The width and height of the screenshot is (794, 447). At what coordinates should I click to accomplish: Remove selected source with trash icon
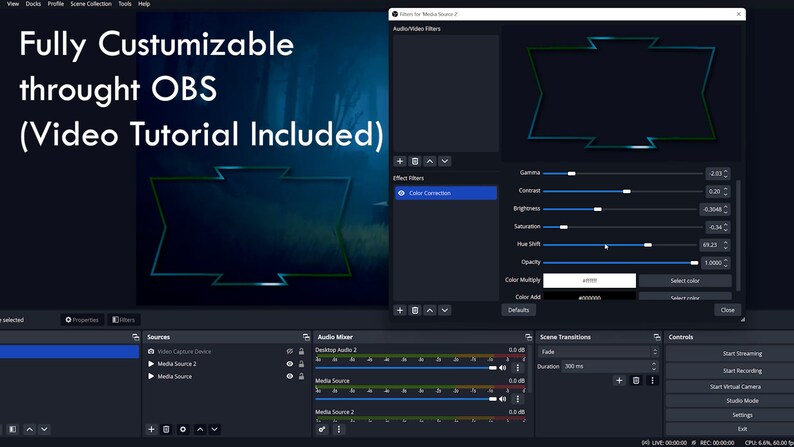166,429
